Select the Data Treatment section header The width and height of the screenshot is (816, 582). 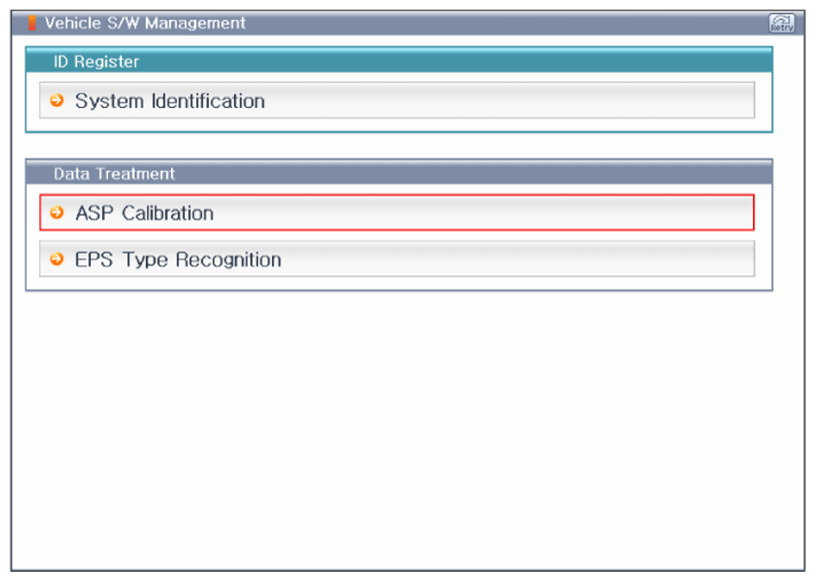coord(399,172)
